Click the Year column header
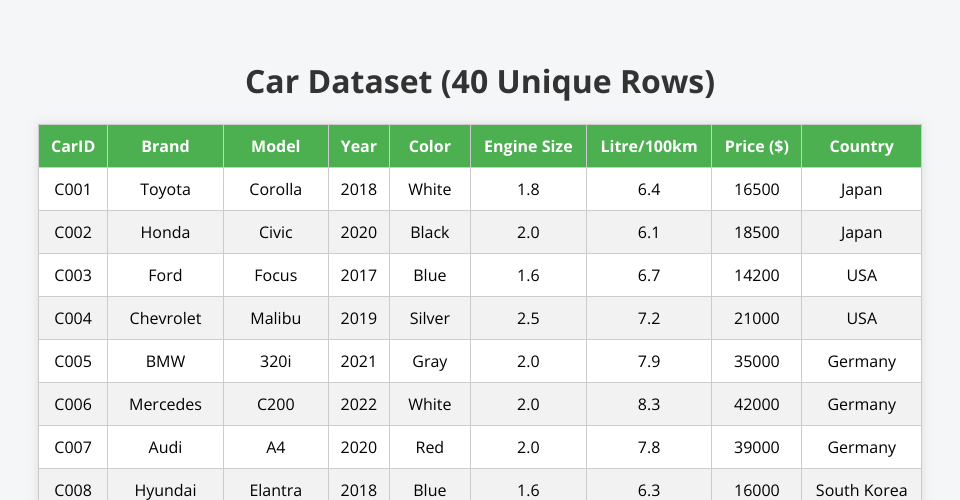 pyautogui.click(x=359, y=146)
